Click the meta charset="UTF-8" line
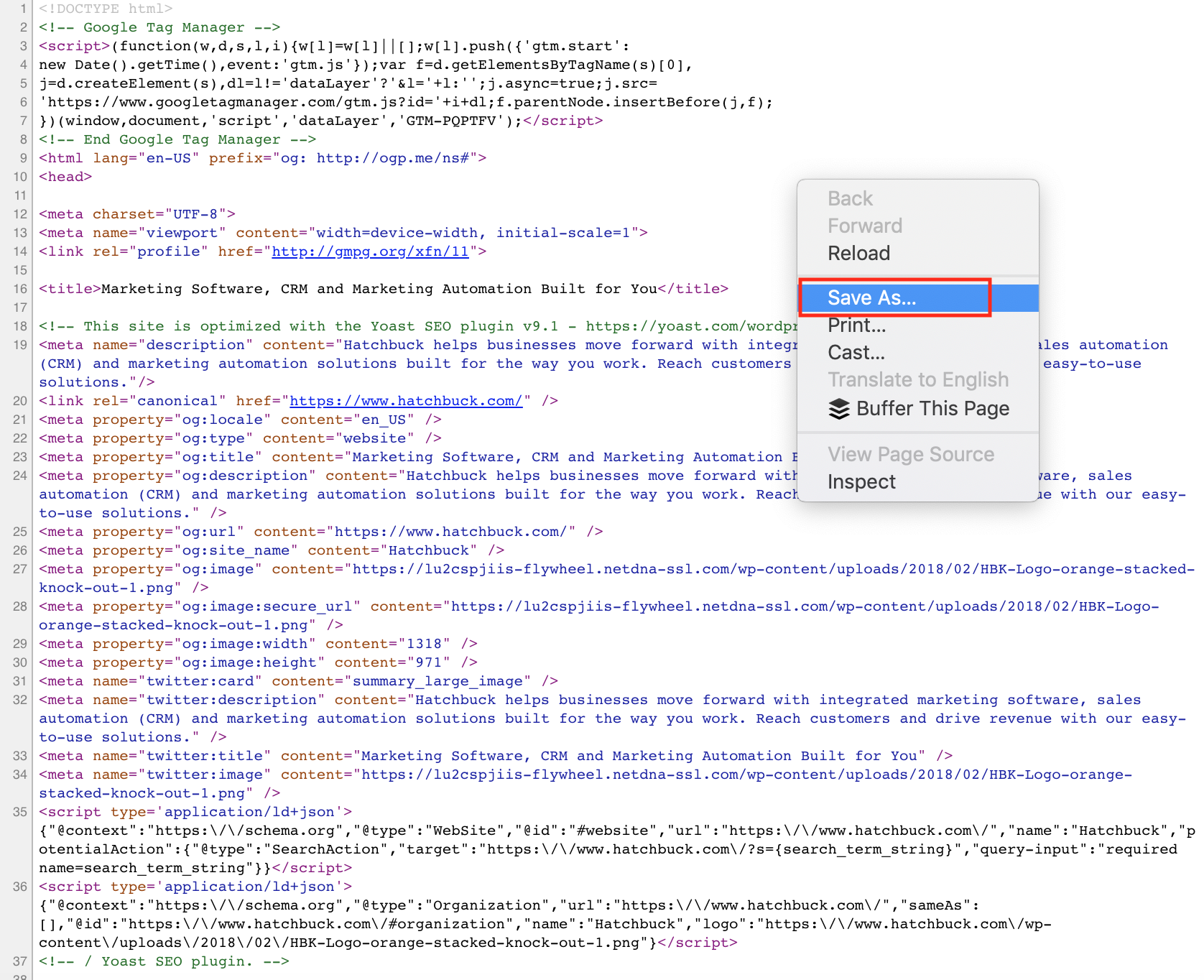1204x980 pixels. click(137, 214)
